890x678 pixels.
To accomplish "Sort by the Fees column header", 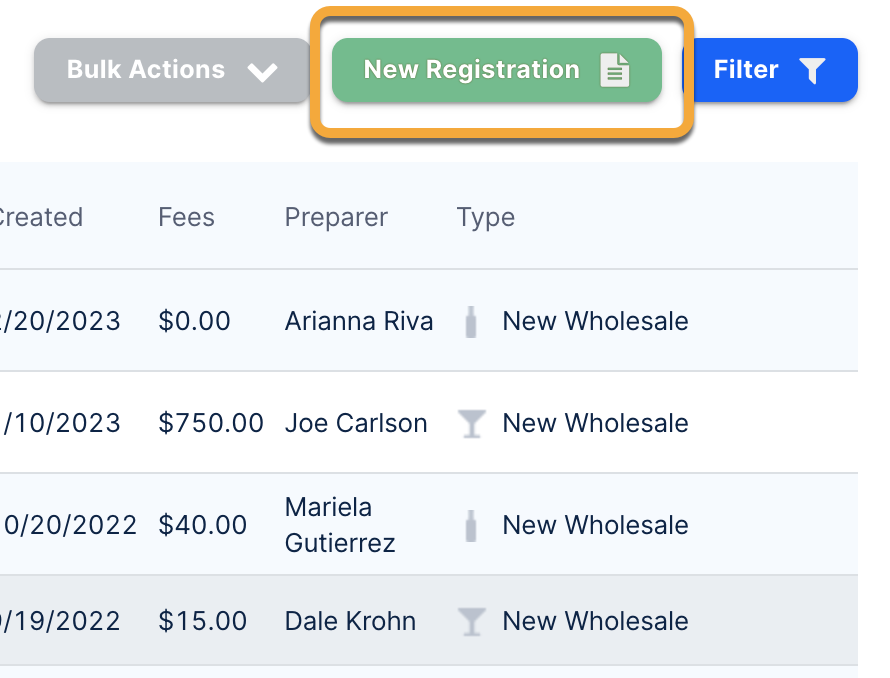I will click(x=186, y=217).
